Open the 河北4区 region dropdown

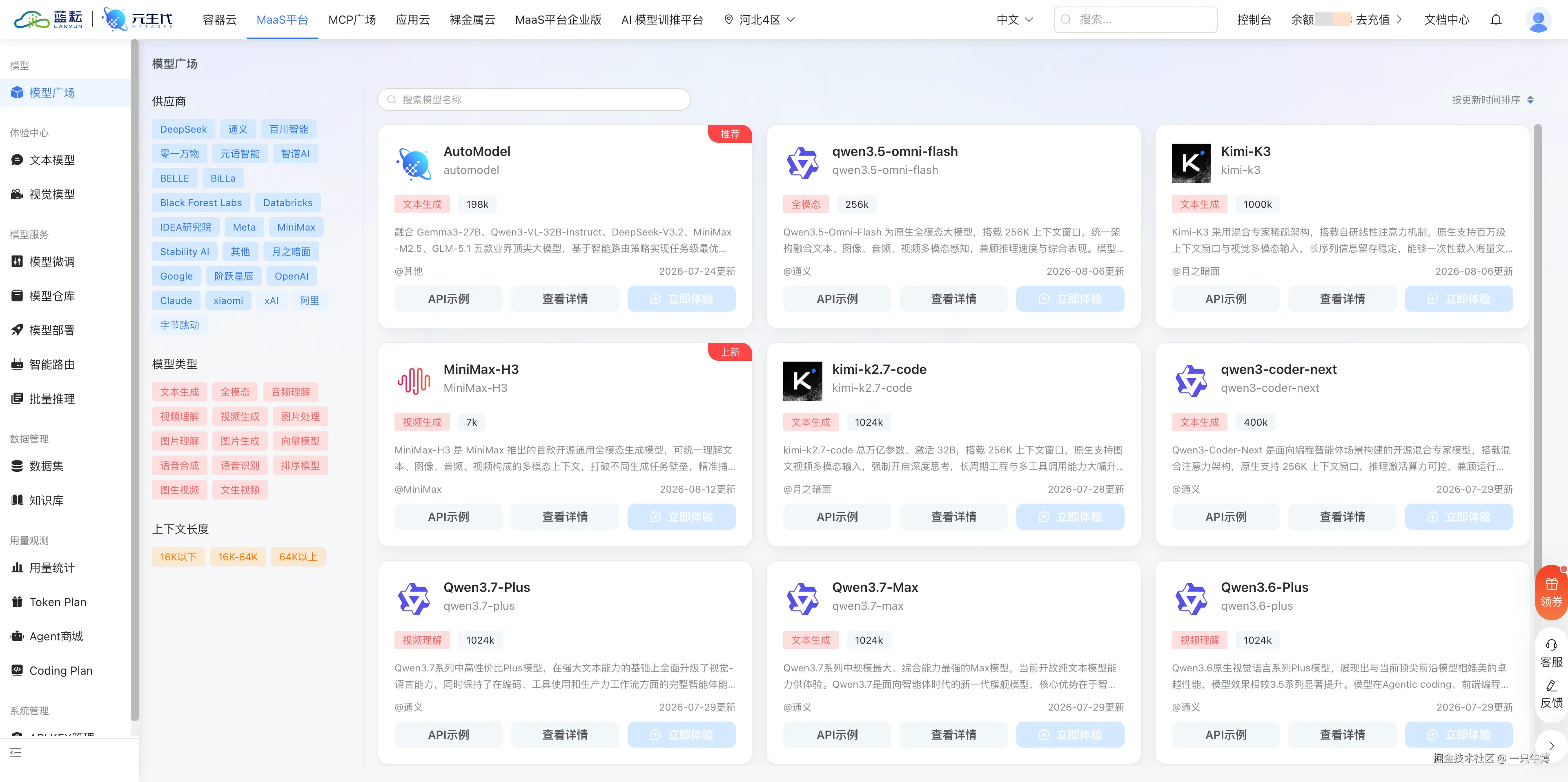pyautogui.click(x=759, y=20)
